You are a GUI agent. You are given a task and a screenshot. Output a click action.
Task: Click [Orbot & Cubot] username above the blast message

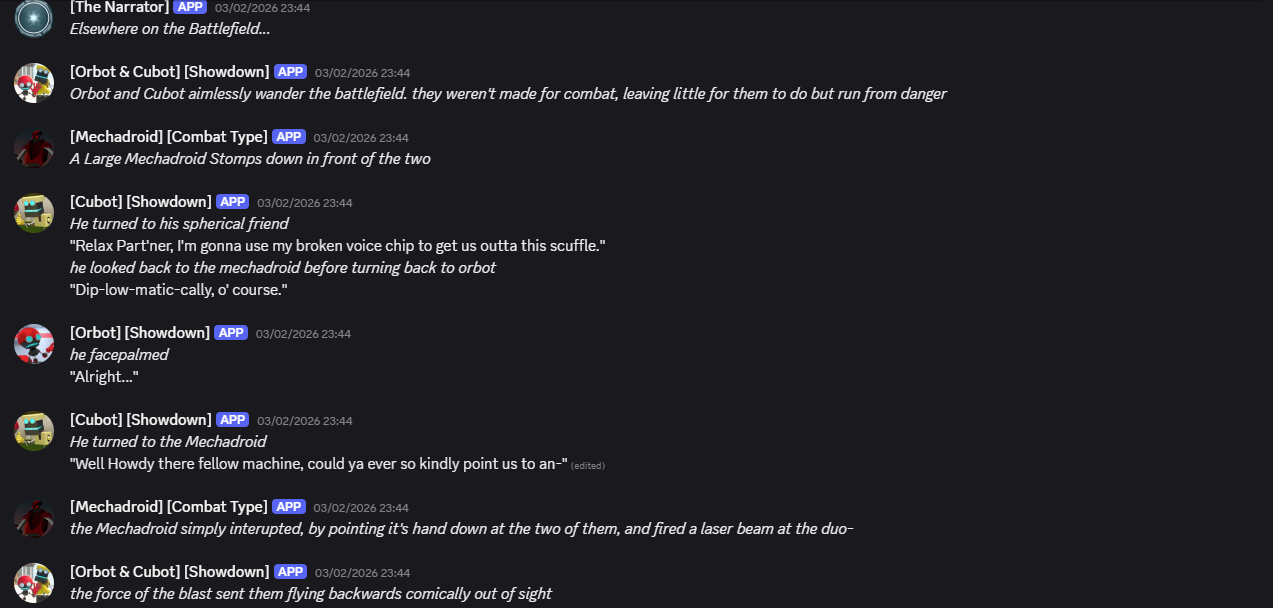tap(169, 572)
